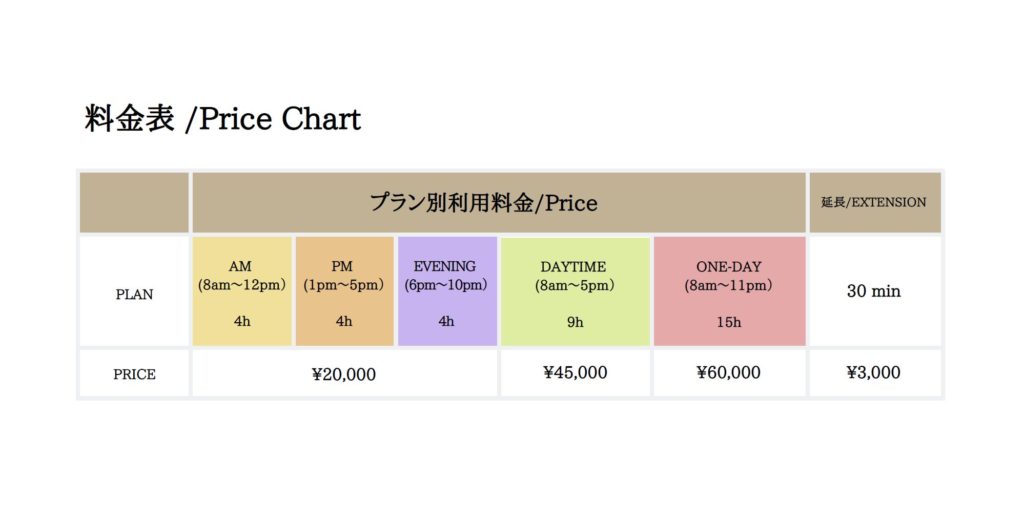Click the PRICE row label
The height and width of the screenshot is (522, 1024).
tap(134, 374)
